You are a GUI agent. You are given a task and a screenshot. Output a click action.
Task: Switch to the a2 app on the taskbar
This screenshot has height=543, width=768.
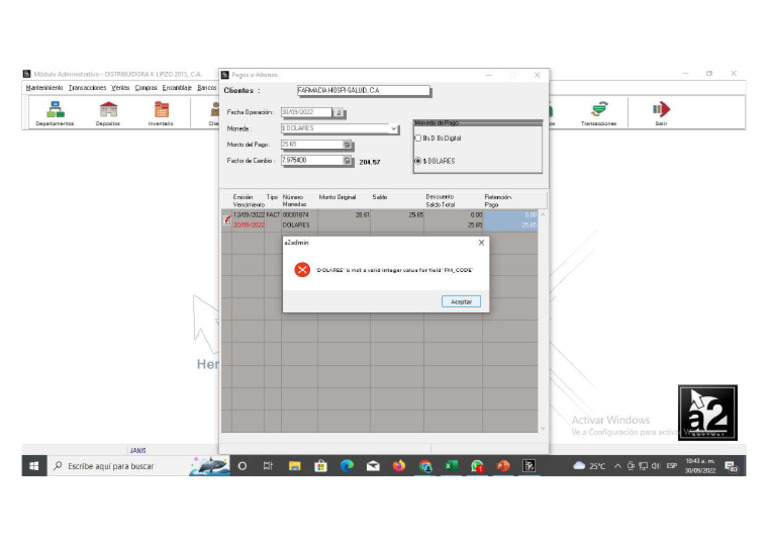tap(529, 466)
